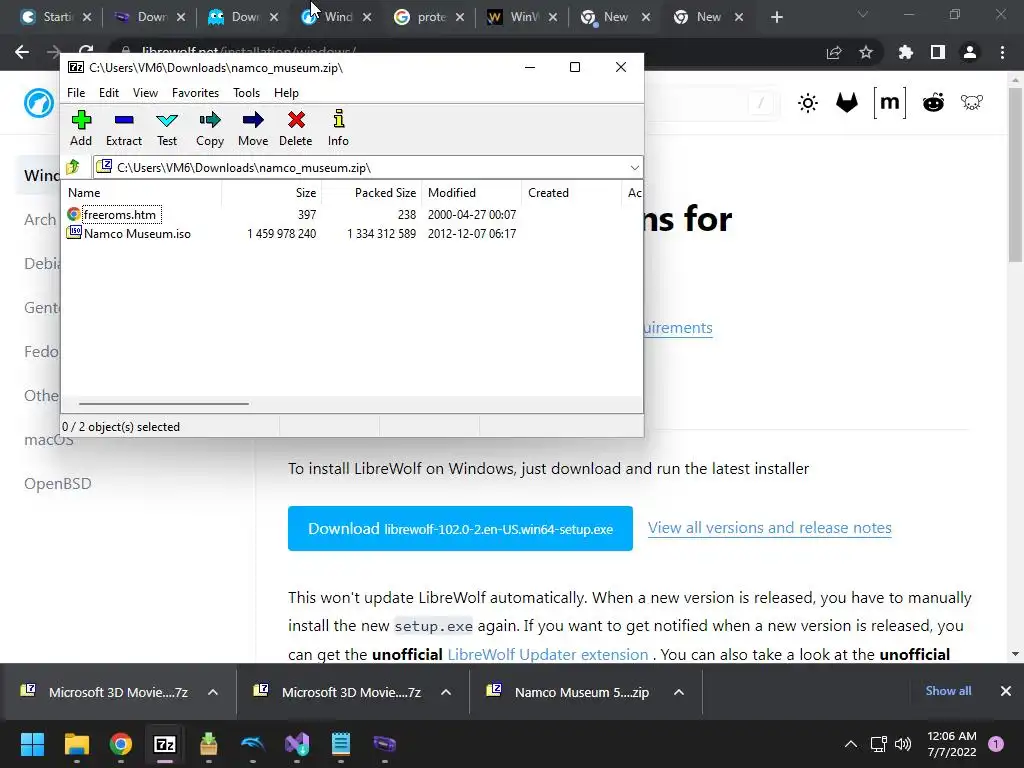Open Windows Start menu
The height and width of the screenshot is (768, 1024).
[x=32, y=744]
